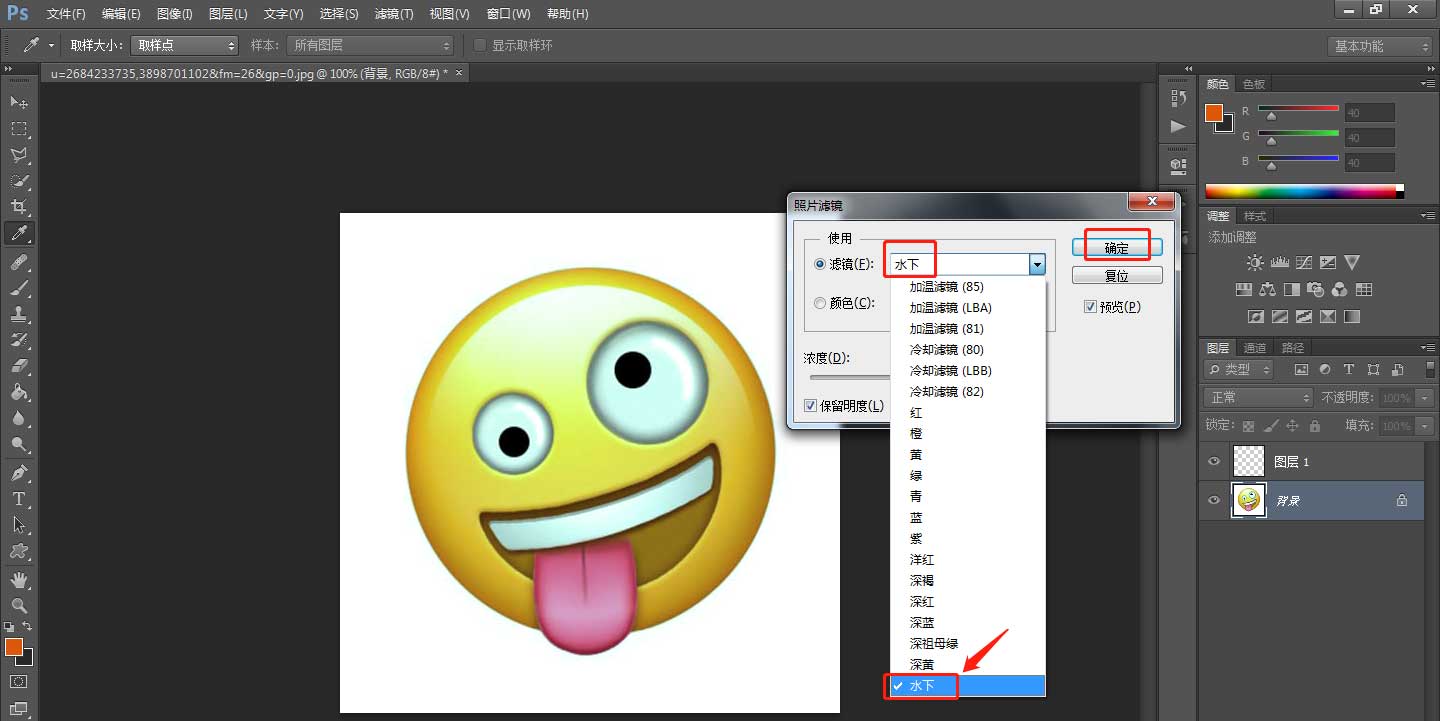
Task: Select the 颜色 radio button
Action: (820, 302)
